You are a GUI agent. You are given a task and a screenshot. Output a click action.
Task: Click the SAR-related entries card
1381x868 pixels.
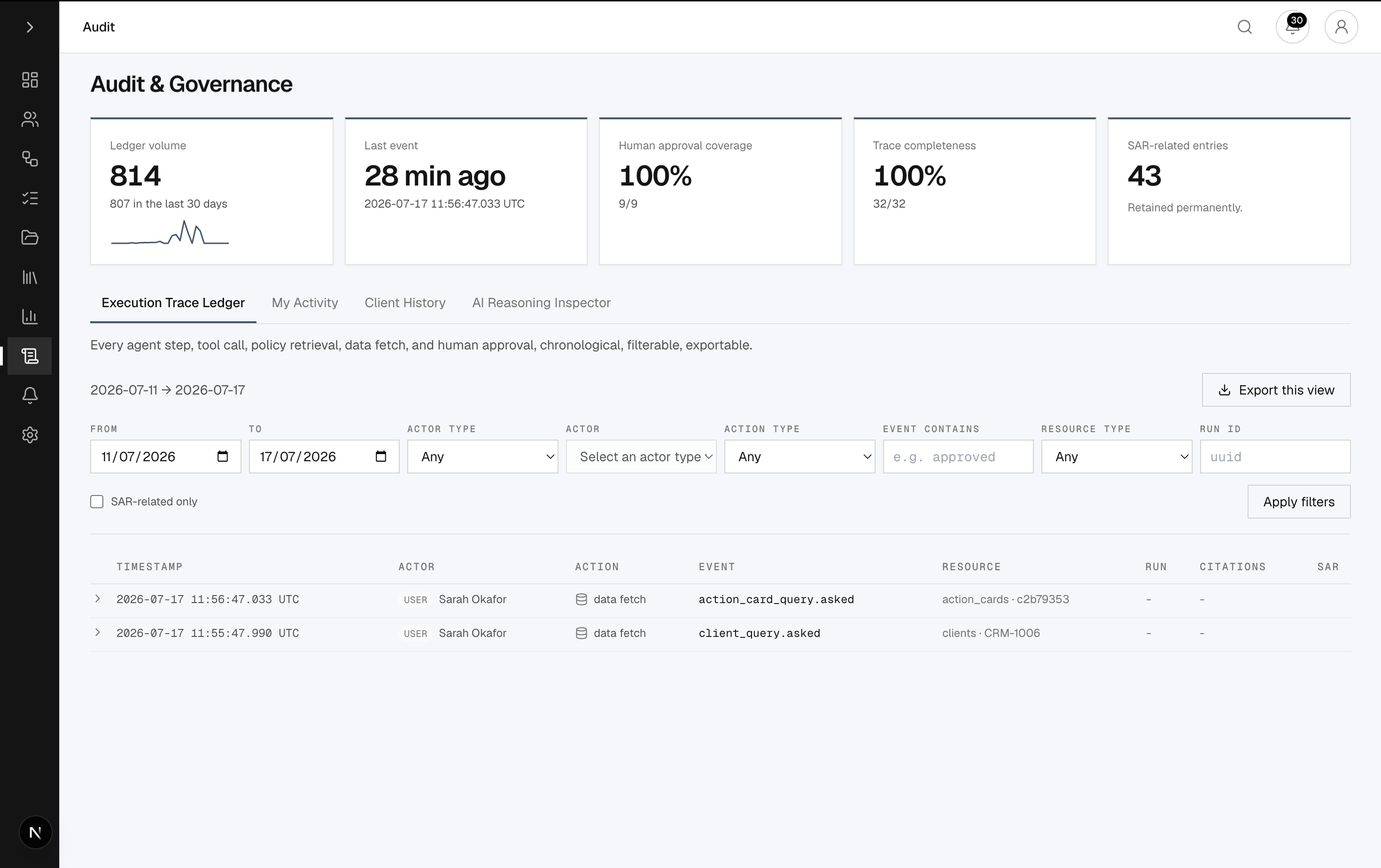tap(1229, 191)
